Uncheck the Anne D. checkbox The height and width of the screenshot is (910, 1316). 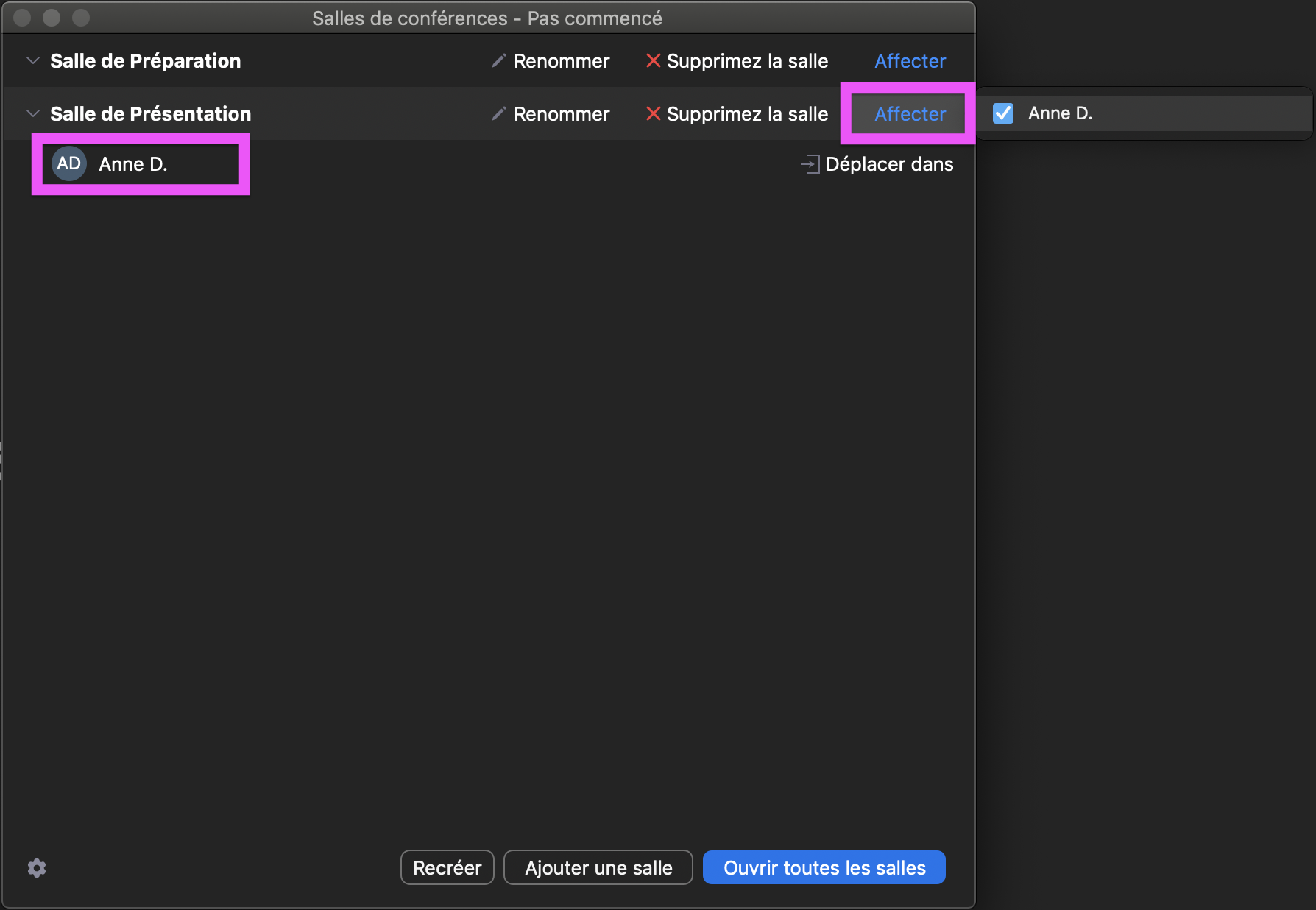1003,113
